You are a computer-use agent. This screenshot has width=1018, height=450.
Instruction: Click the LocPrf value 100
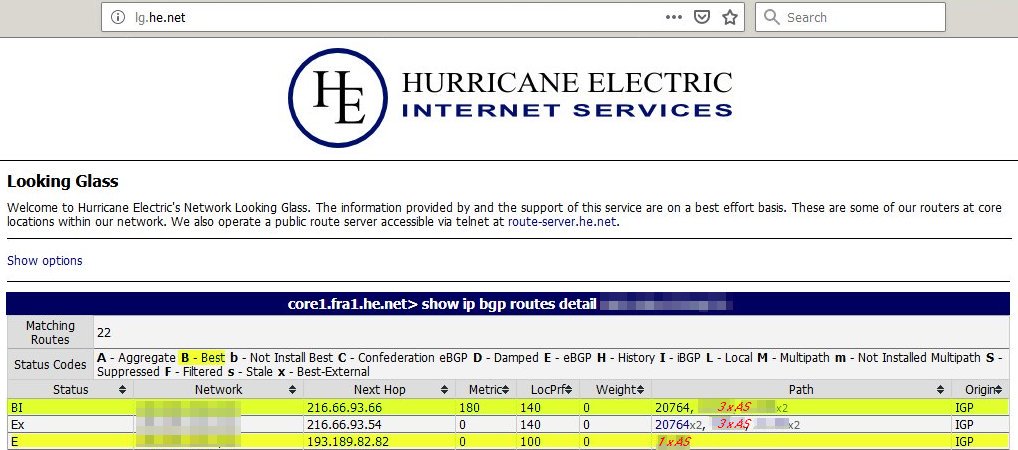(x=530, y=442)
